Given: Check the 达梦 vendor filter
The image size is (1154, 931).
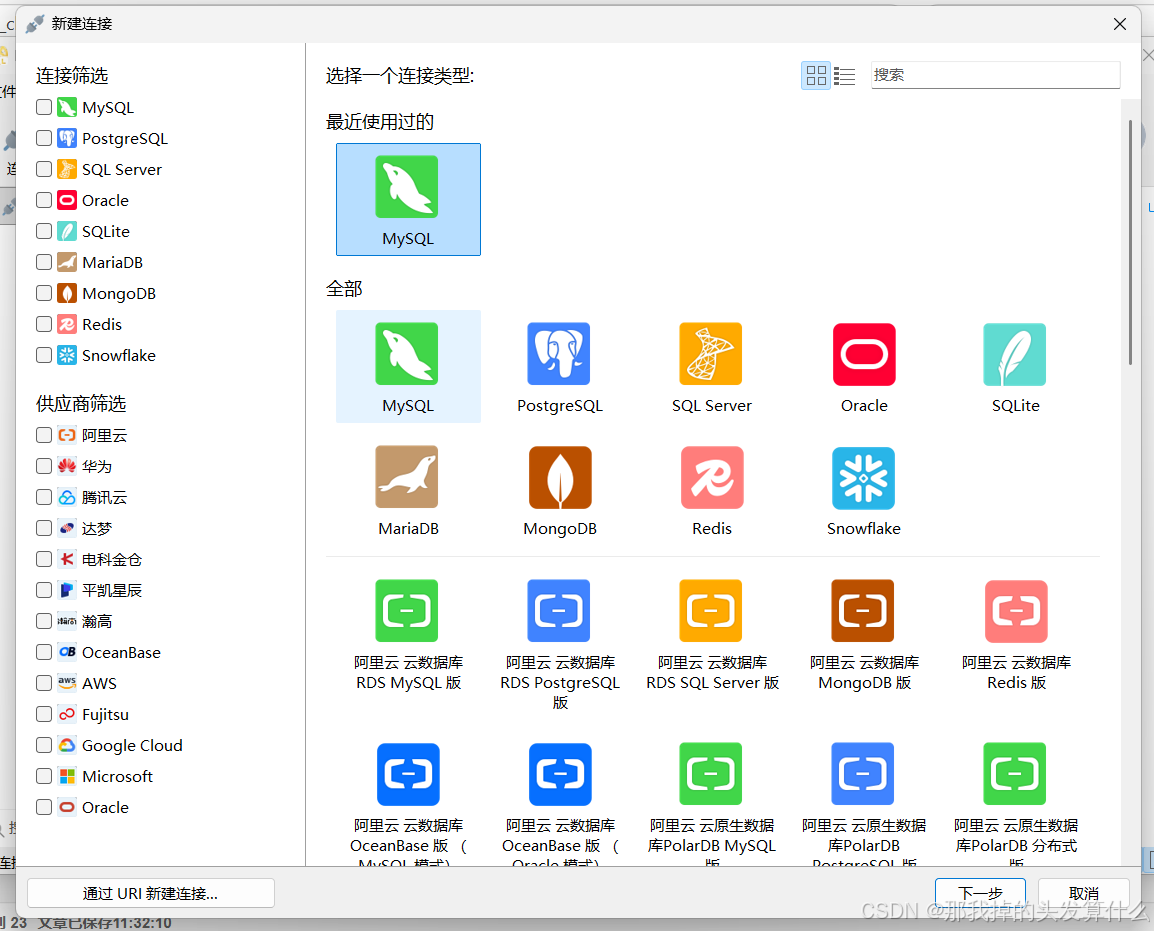Looking at the screenshot, I should (44, 528).
